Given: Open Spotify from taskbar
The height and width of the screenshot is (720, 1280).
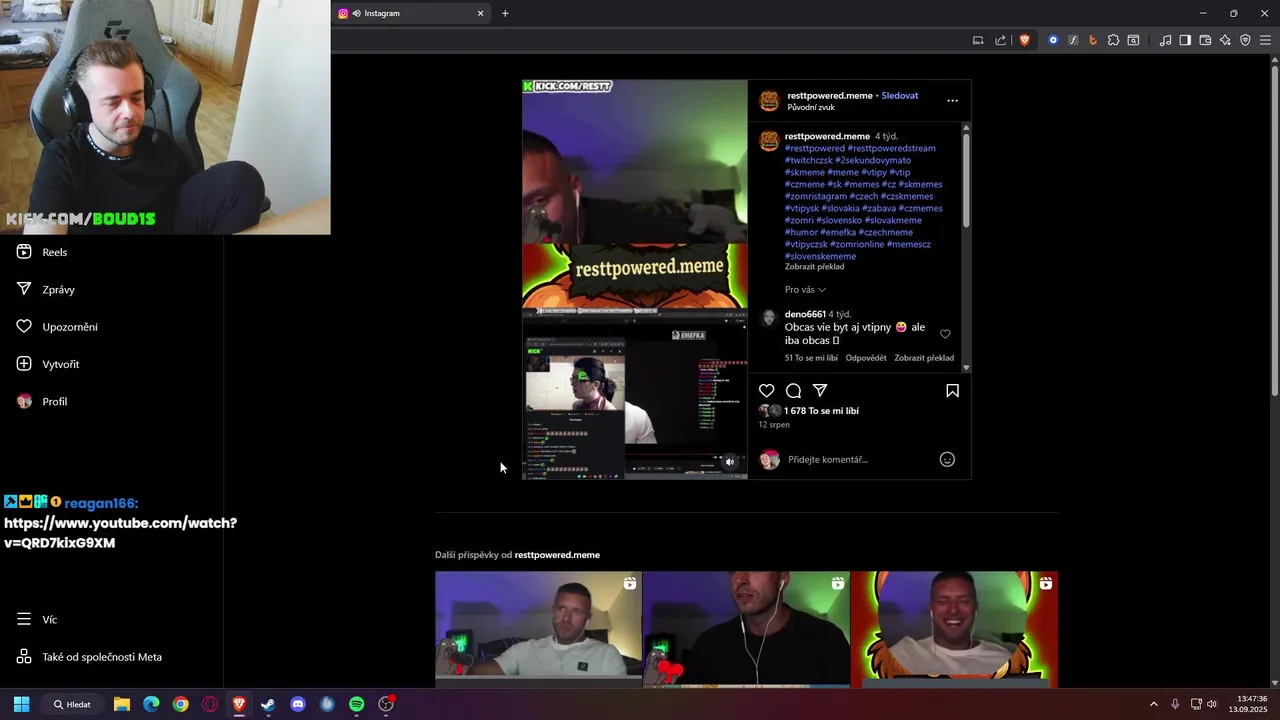Looking at the screenshot, I should (x=356, y=704).
